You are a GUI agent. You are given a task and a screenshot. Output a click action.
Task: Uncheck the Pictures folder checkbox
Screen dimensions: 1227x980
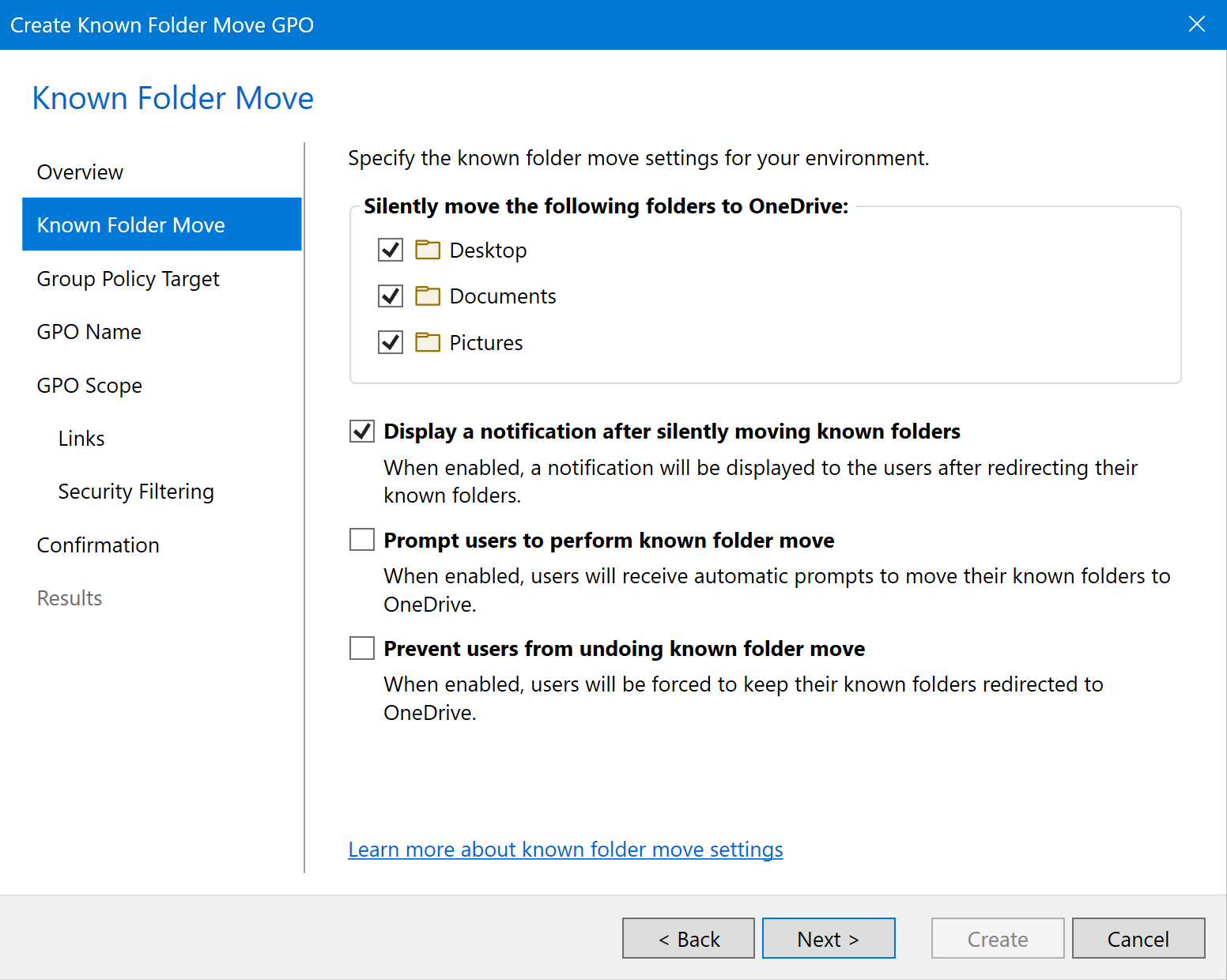pos(391,342)
